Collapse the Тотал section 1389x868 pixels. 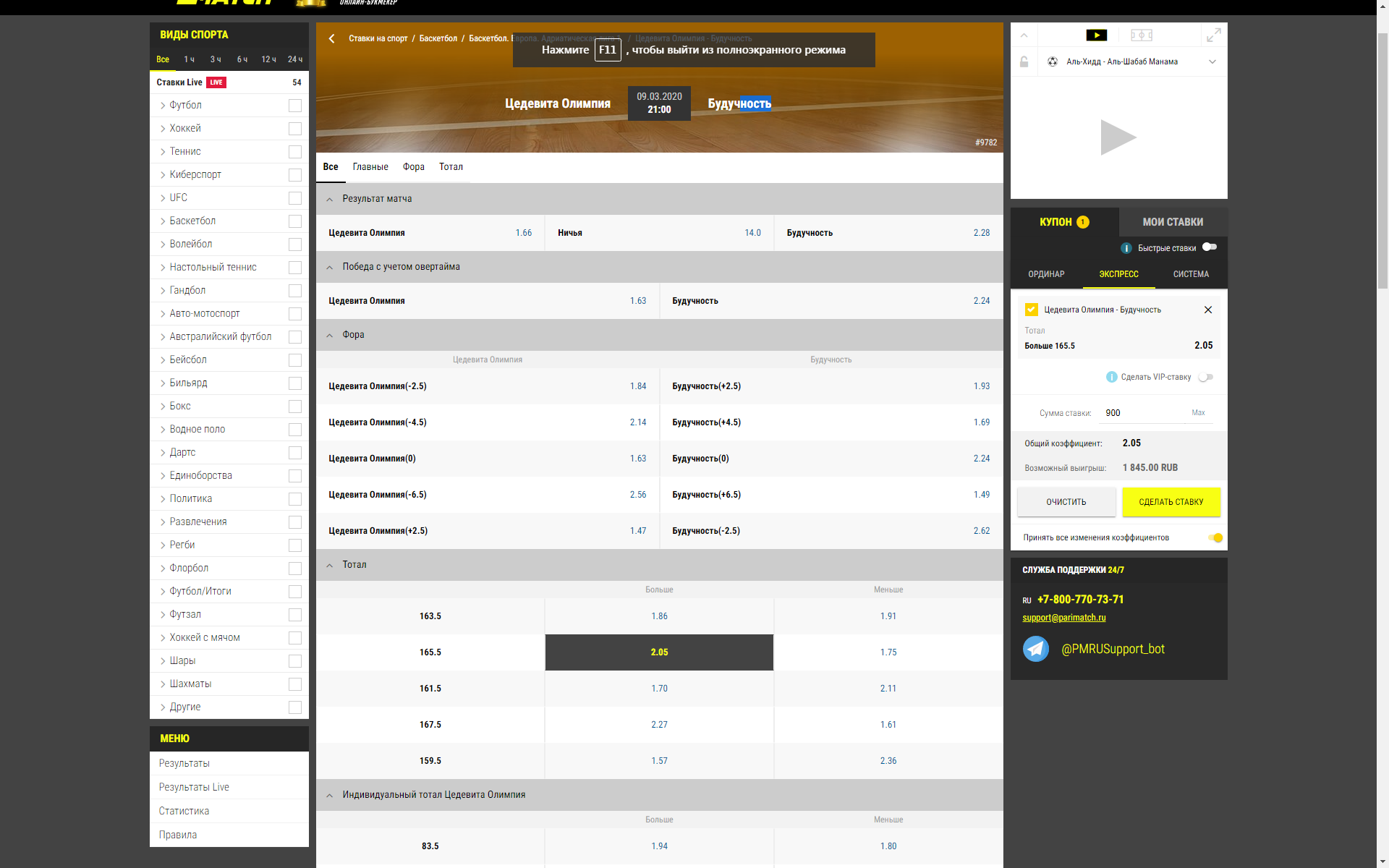pyautogui.click(x=330, y=565)
